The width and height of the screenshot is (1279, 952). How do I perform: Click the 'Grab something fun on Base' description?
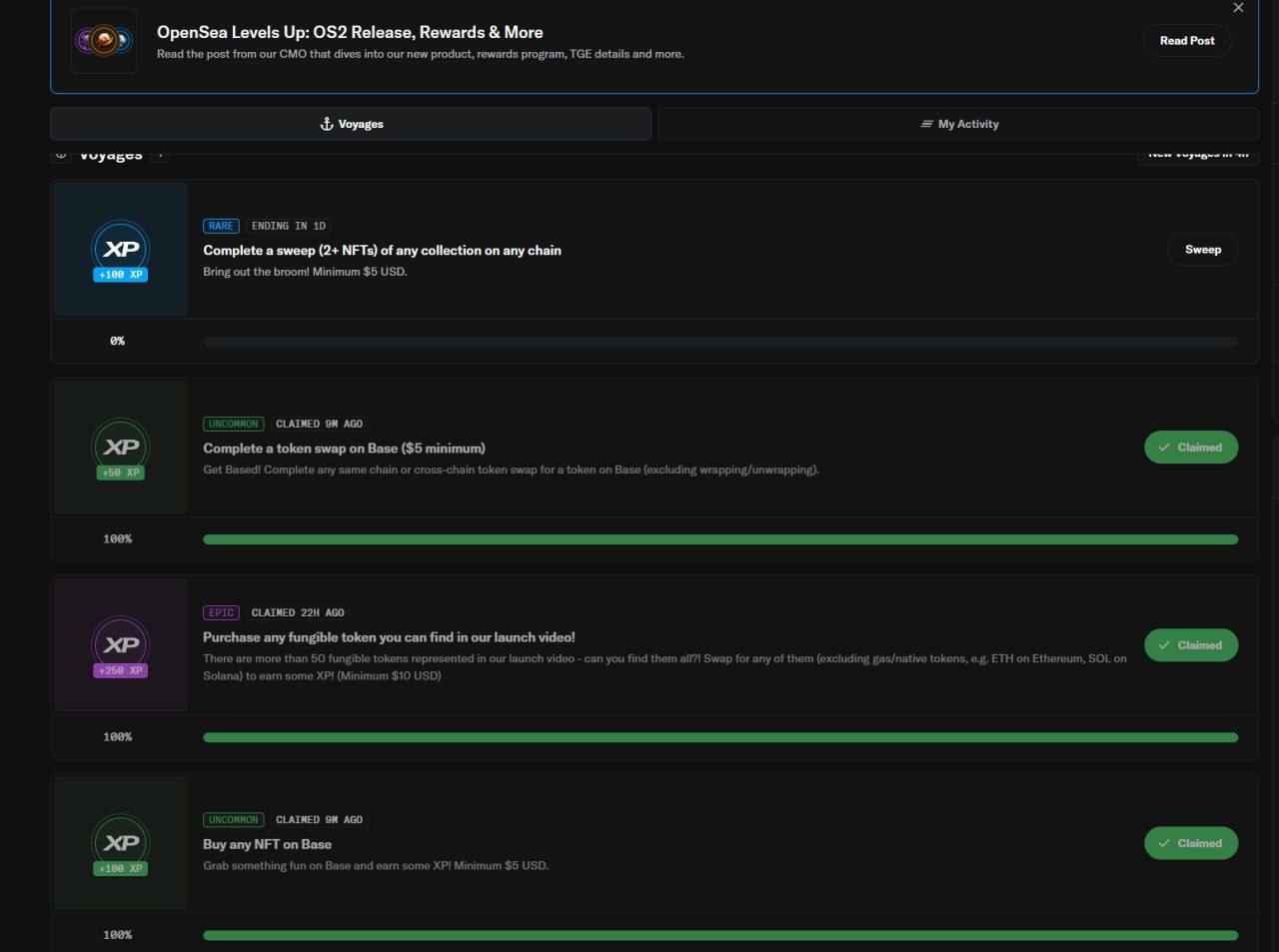(x=376, y=865)
